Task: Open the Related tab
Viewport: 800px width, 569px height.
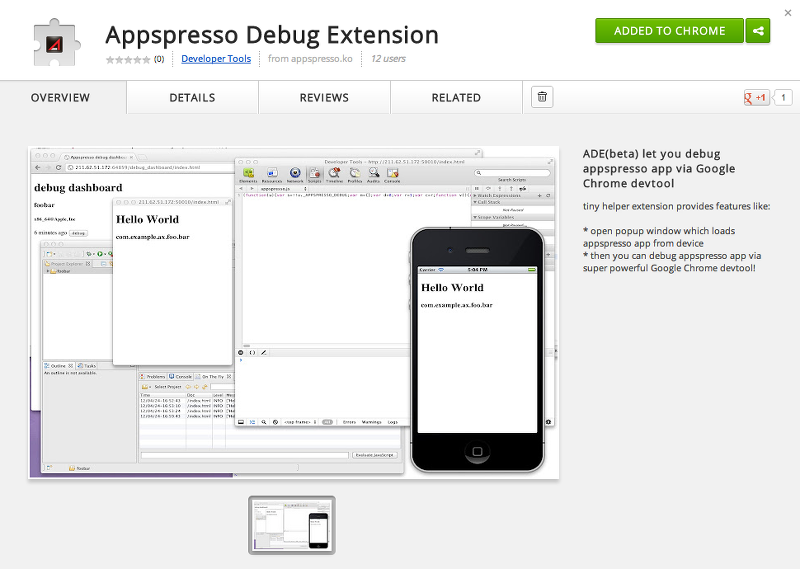Action: click(456, 97)
